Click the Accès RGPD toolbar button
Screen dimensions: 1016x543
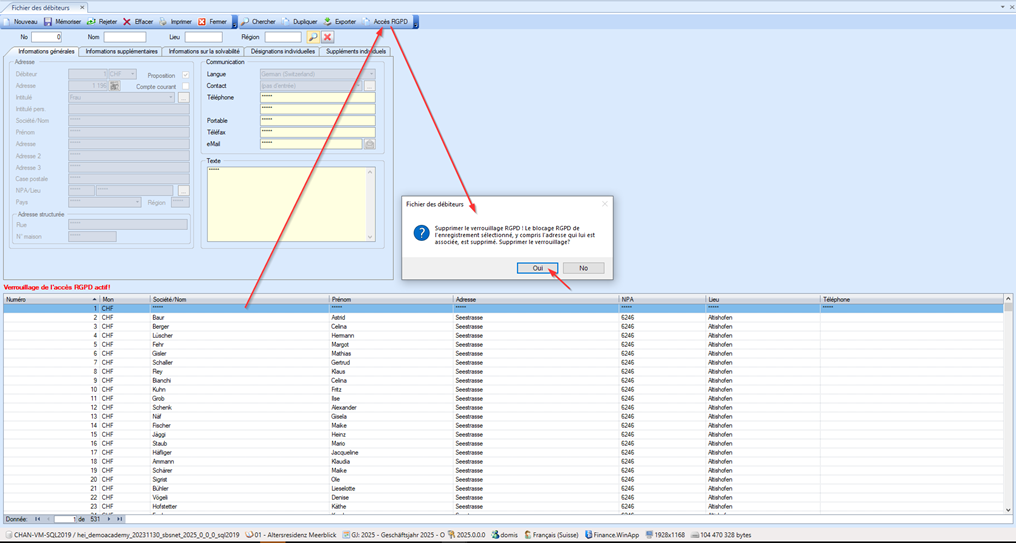tap(388, 21)
